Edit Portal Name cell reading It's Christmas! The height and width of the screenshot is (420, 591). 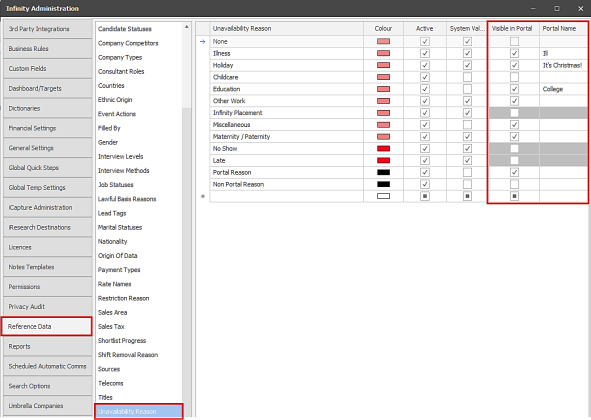click(563, 65)
